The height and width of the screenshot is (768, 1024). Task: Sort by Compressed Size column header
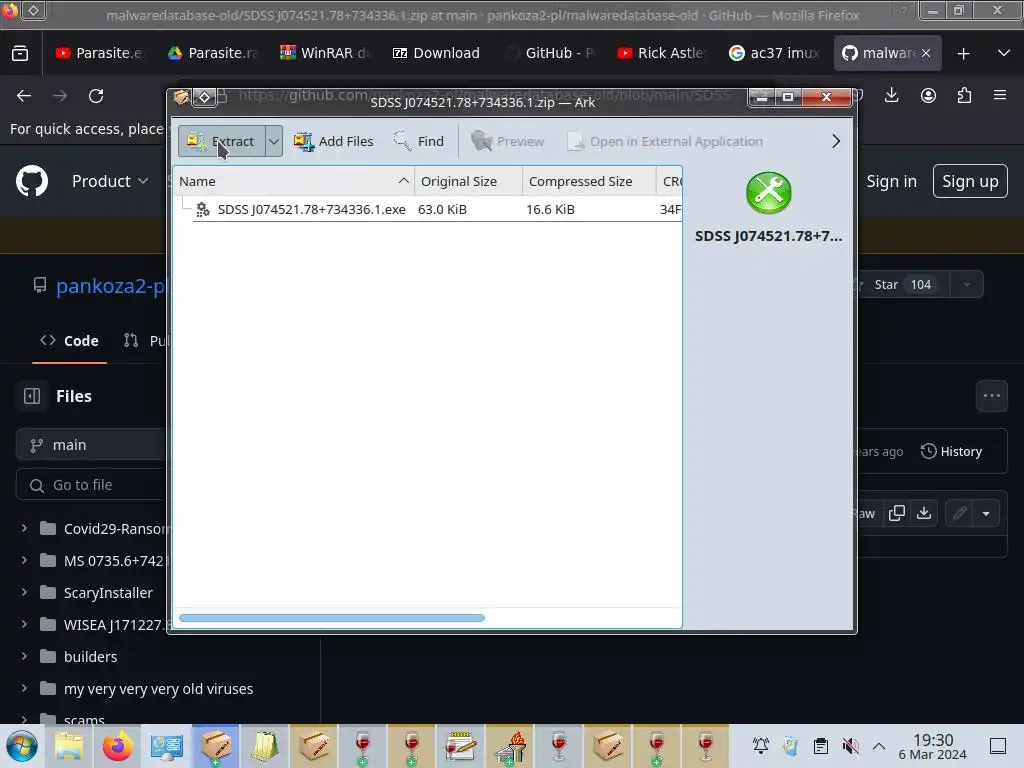click(x=589, y=182)
